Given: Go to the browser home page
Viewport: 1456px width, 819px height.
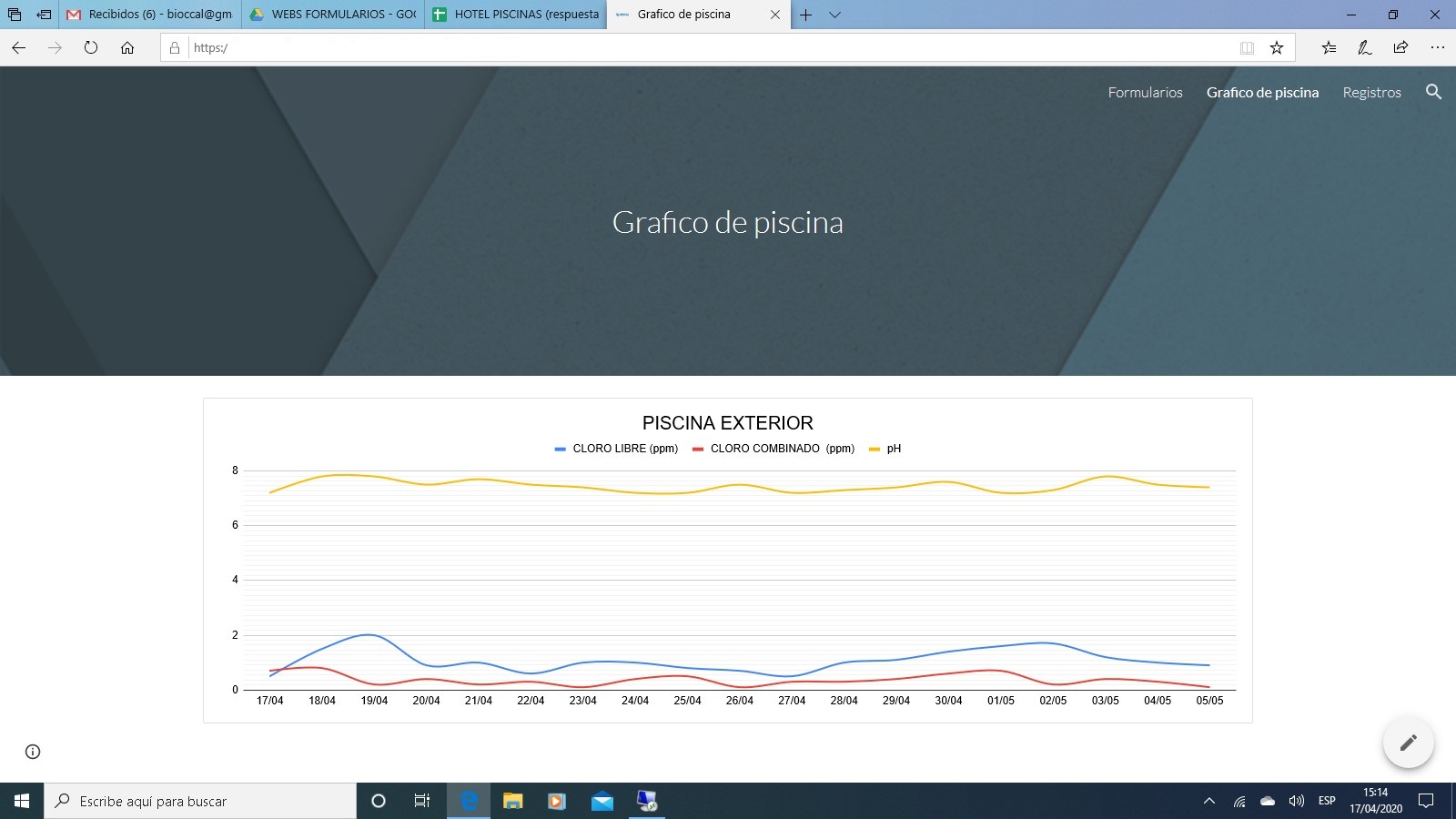Looking at the screenshot, I should (127, 47).
